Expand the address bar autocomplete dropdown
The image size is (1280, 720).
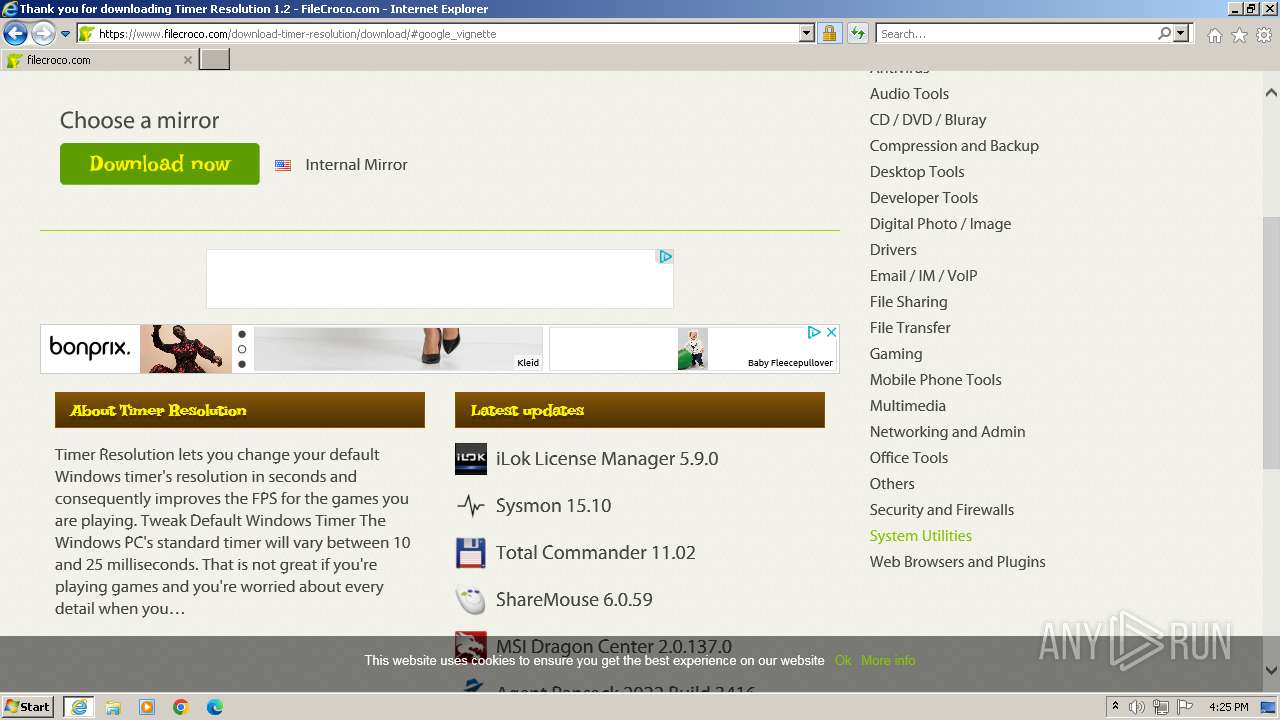pyautogui.click(x=807, y=34)
